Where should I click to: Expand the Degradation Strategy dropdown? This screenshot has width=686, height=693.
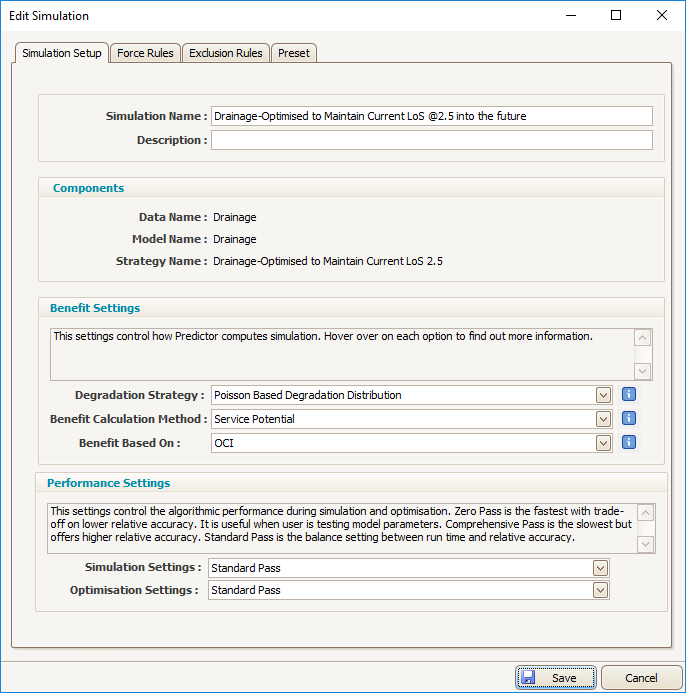[x=603, y=395]
